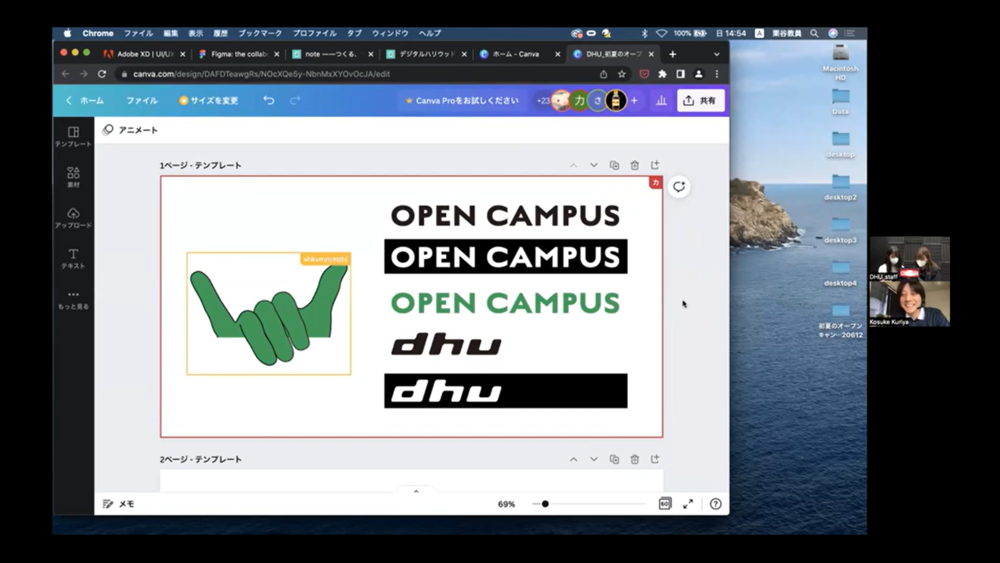Open More (もっと見る) sidebar options

pyautogui.click(x=73, y=299)
